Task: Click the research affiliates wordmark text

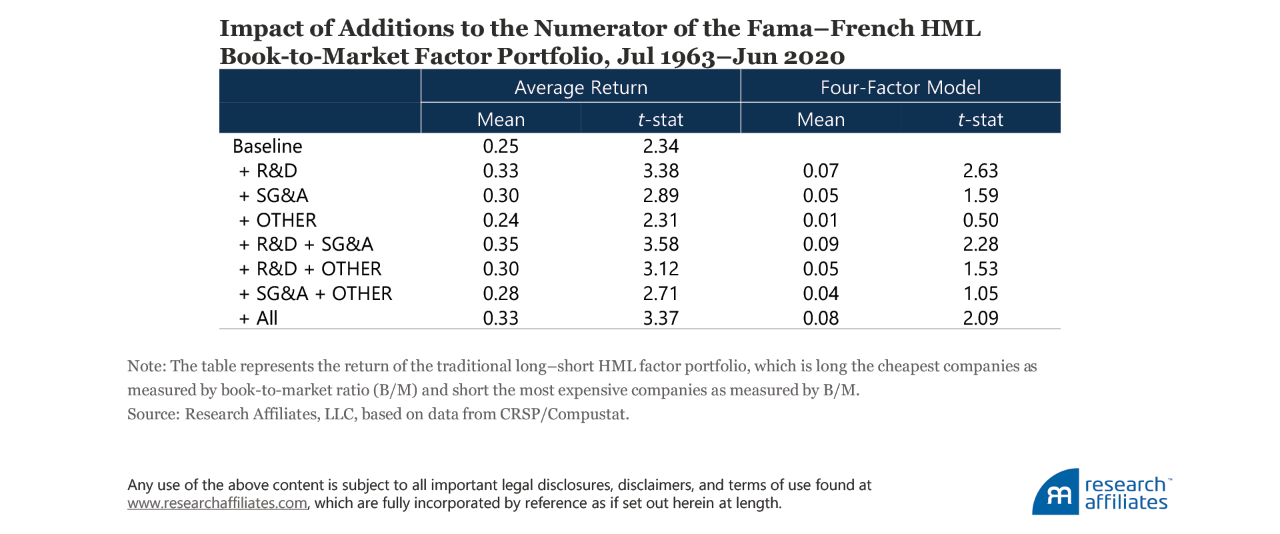Action: point(1126,493)
